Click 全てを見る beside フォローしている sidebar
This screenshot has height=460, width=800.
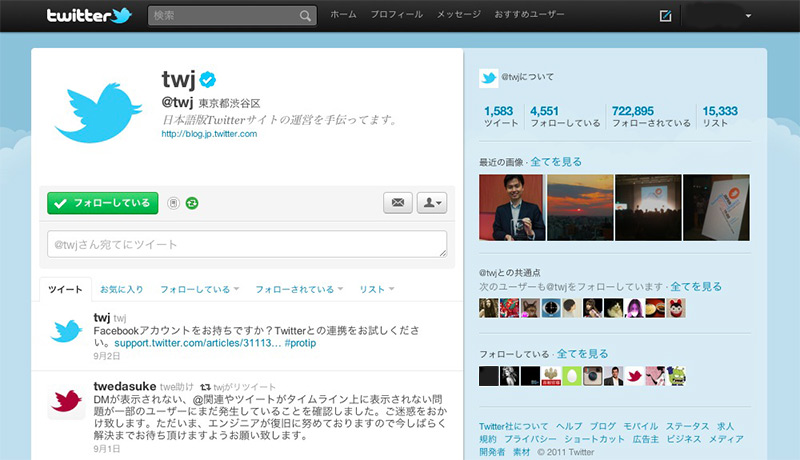(x=582, y=354)
